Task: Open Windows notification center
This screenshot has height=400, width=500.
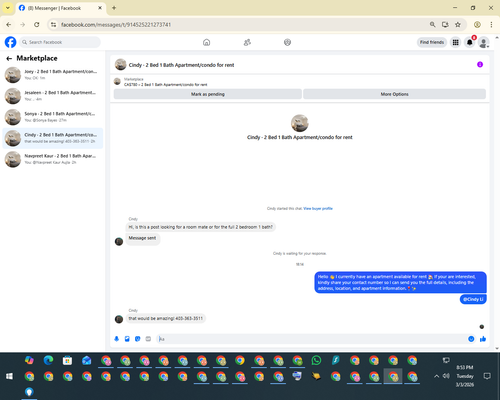Action: (487, 376)
